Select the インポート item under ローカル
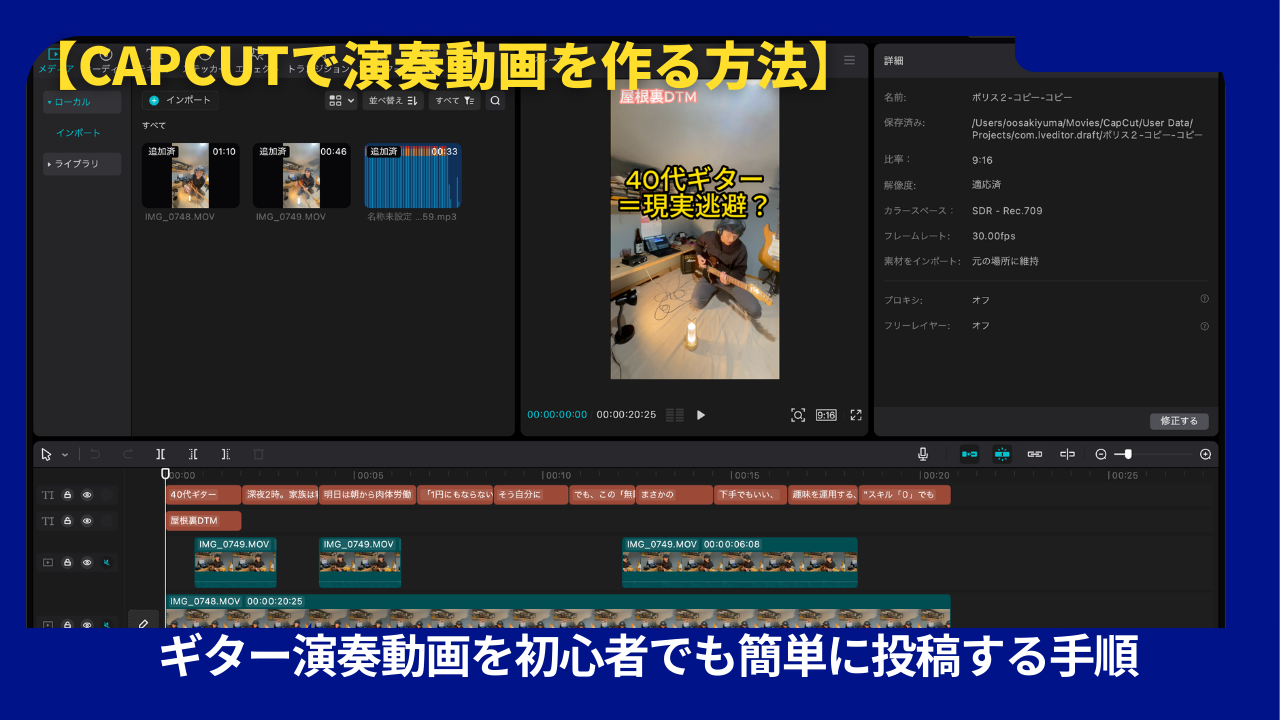The width and height of the screenshot is (1280, 720). click(78, 133)
